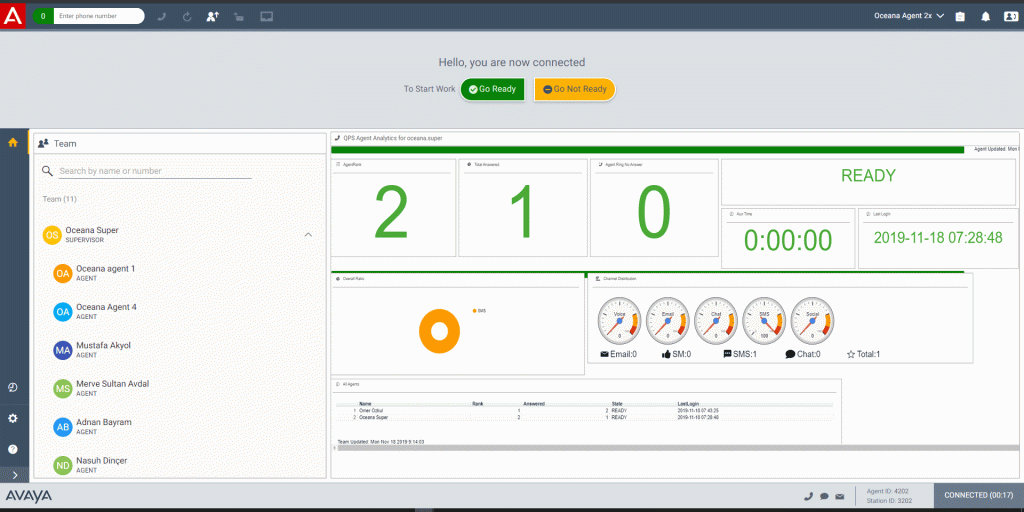Click the supervisor observe agent icon

(212, 17)
